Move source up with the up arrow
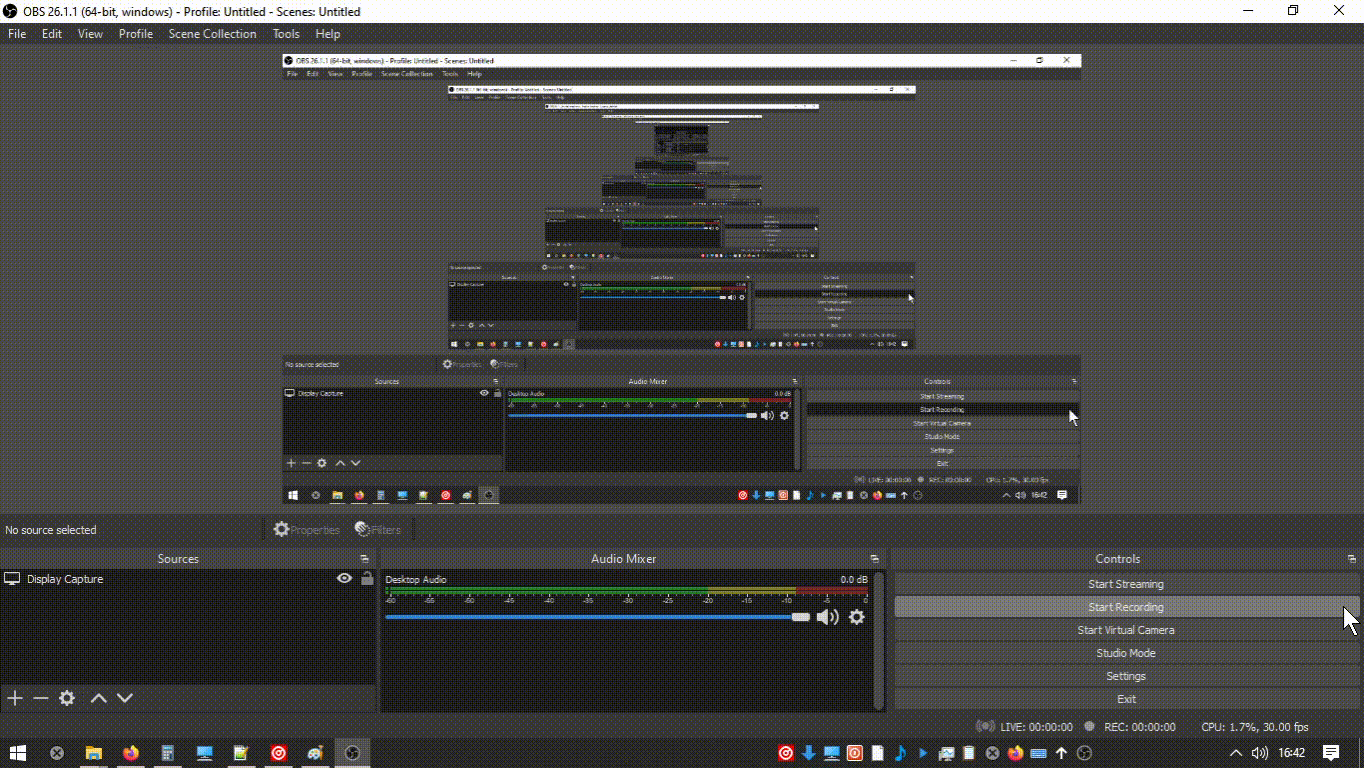This screenshot has width=1364, height=768. pyautogui.click(x=98, y=698)
